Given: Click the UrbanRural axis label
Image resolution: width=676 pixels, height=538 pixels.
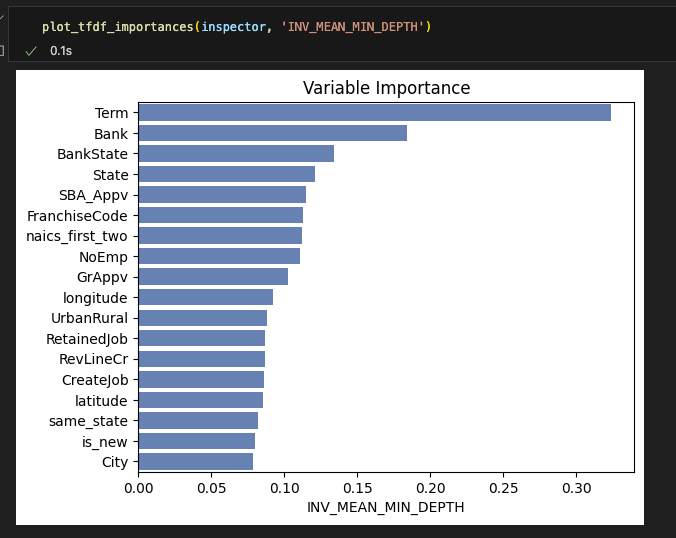Looking at the screenshot, I should (89, 318).
